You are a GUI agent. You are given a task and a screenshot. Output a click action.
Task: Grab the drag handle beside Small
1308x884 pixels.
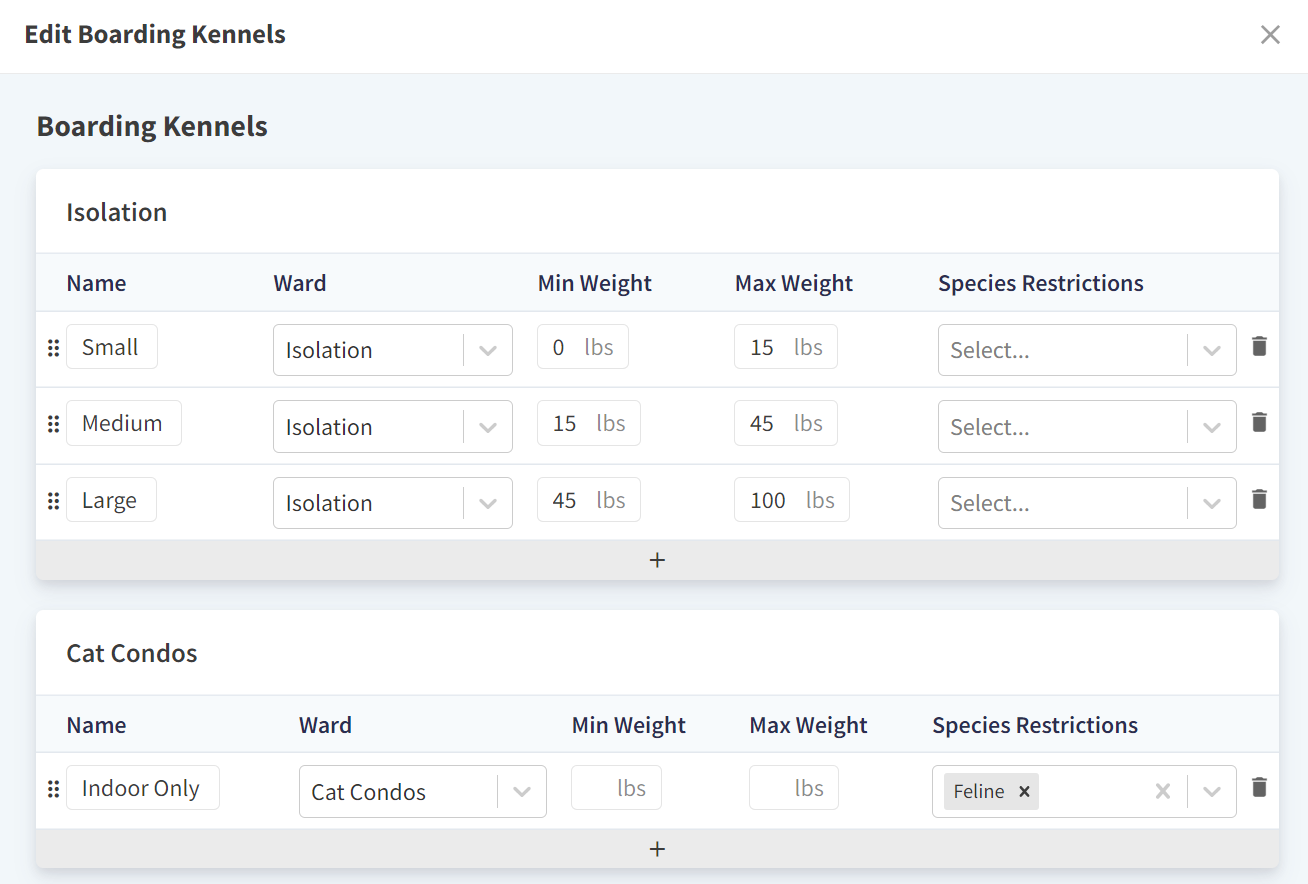point(54,348)
